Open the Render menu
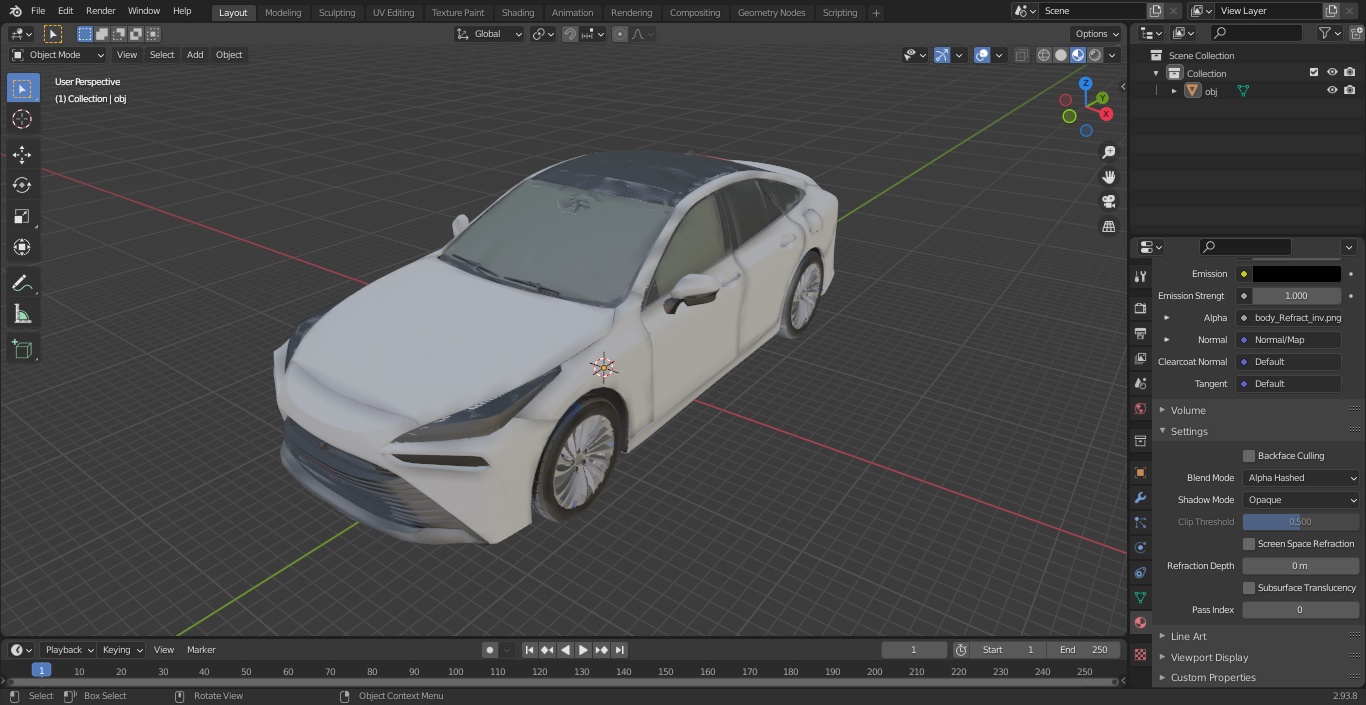The image size is (1366, 705). [x=100, y=11]
